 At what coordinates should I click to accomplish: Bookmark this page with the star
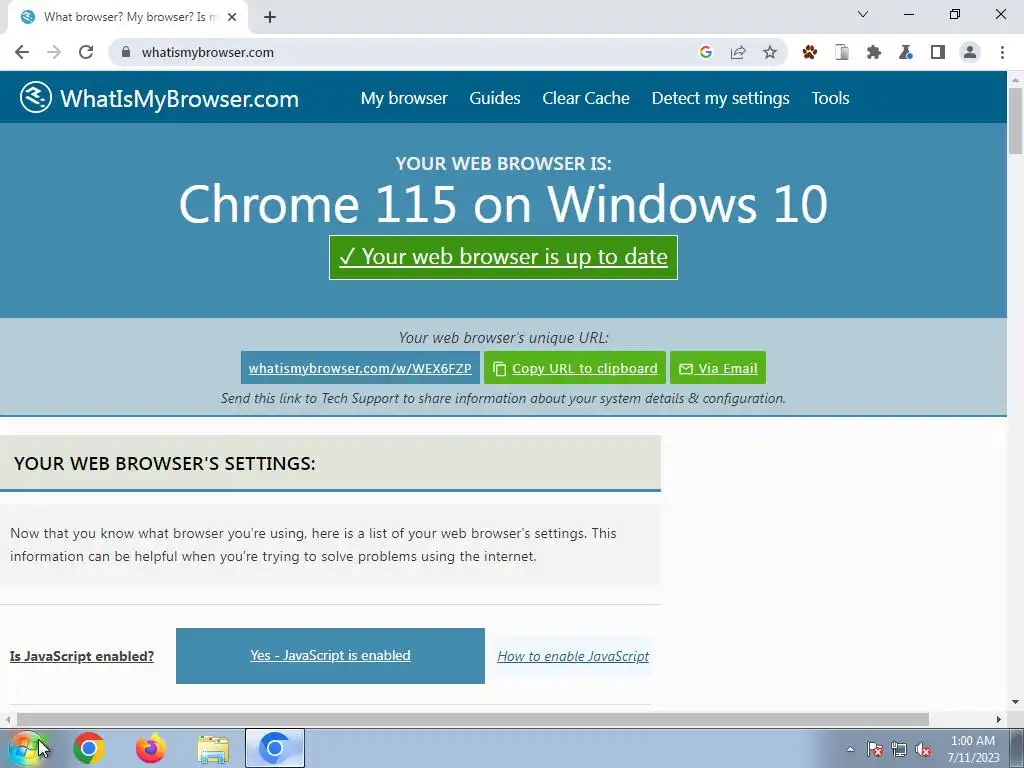[x=770, y=52]
